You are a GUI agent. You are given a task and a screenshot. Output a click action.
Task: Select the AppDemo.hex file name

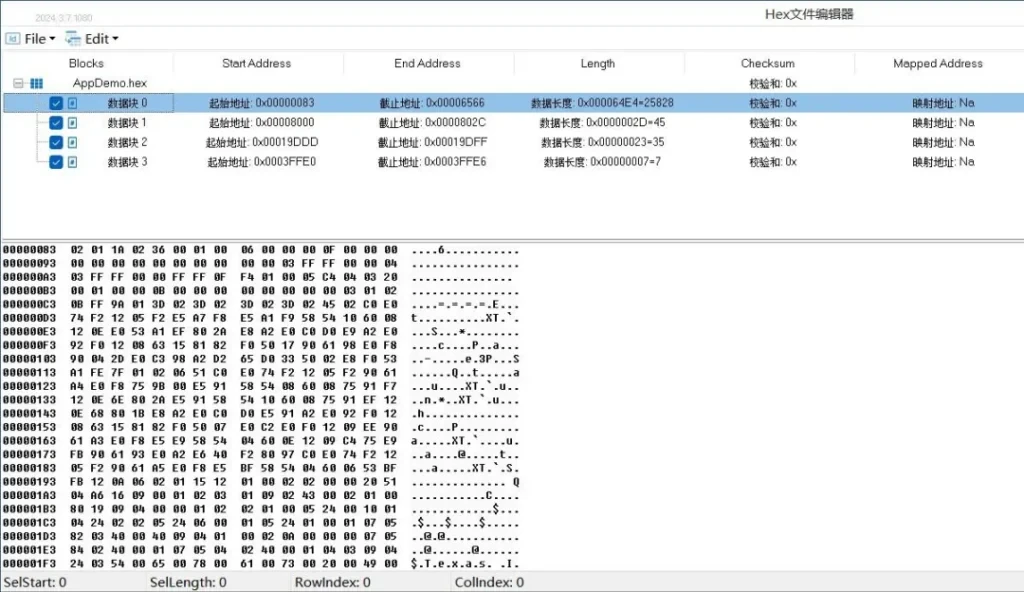click(109, 84)
